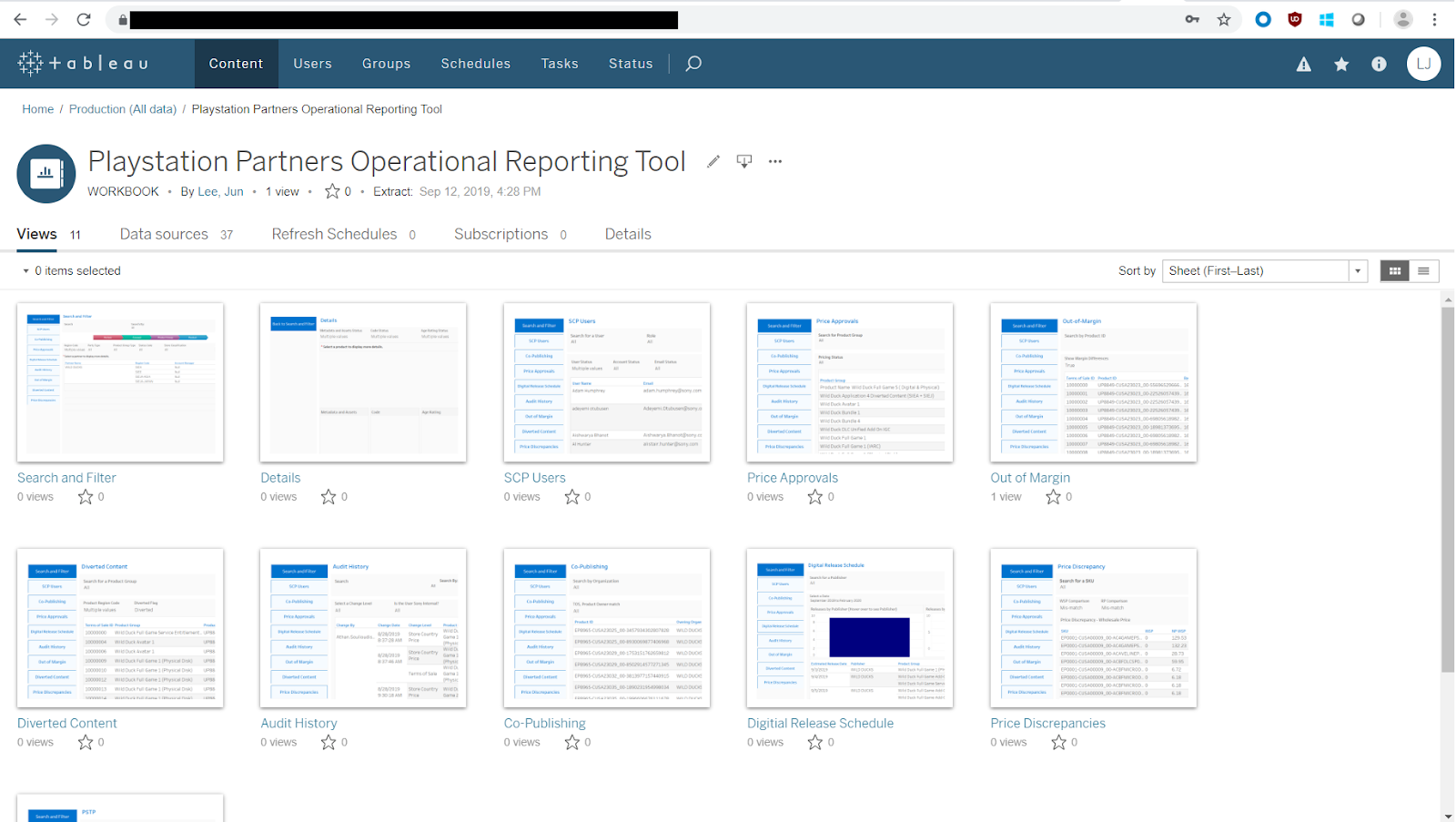The height and width of the screenshot is (822, 1456).
Task: Open the LJ user profile avatar
Action: pyautogui.click(x=1423, y=64)
